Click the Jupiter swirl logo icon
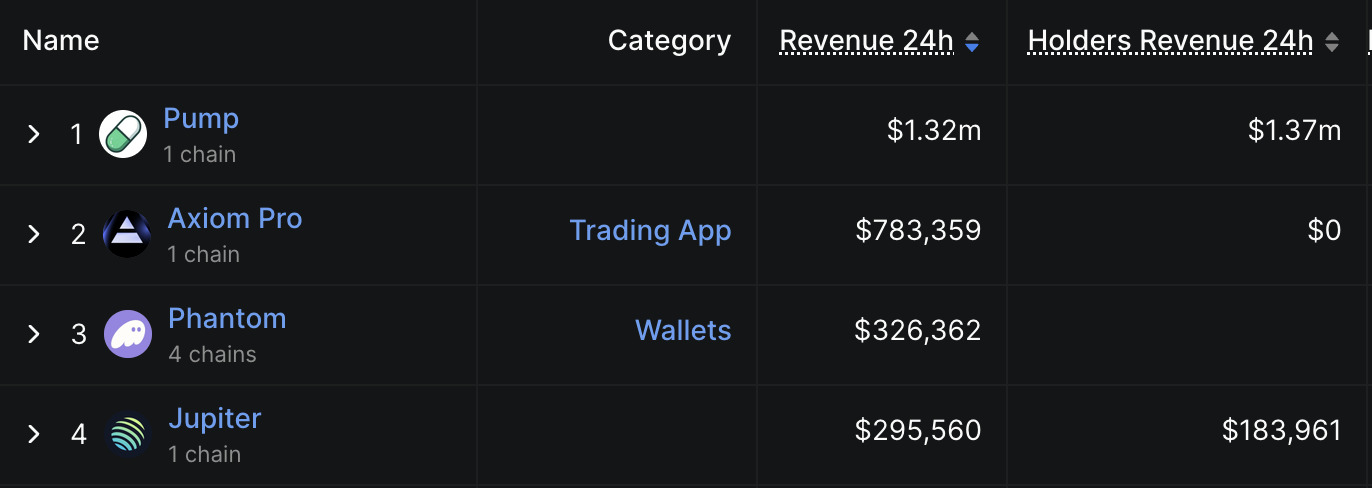The width and height of the screenshot is (1372, 488). click(x=128, y=434)
